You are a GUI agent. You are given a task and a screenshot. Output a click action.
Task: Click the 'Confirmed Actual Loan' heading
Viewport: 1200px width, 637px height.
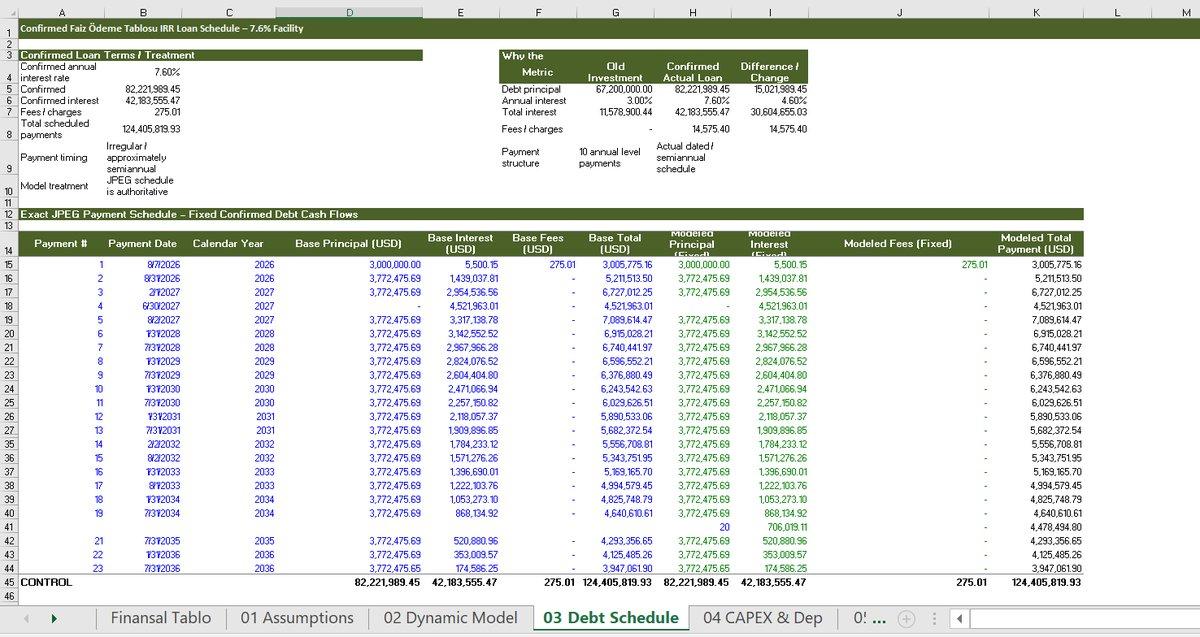point(693,72)
